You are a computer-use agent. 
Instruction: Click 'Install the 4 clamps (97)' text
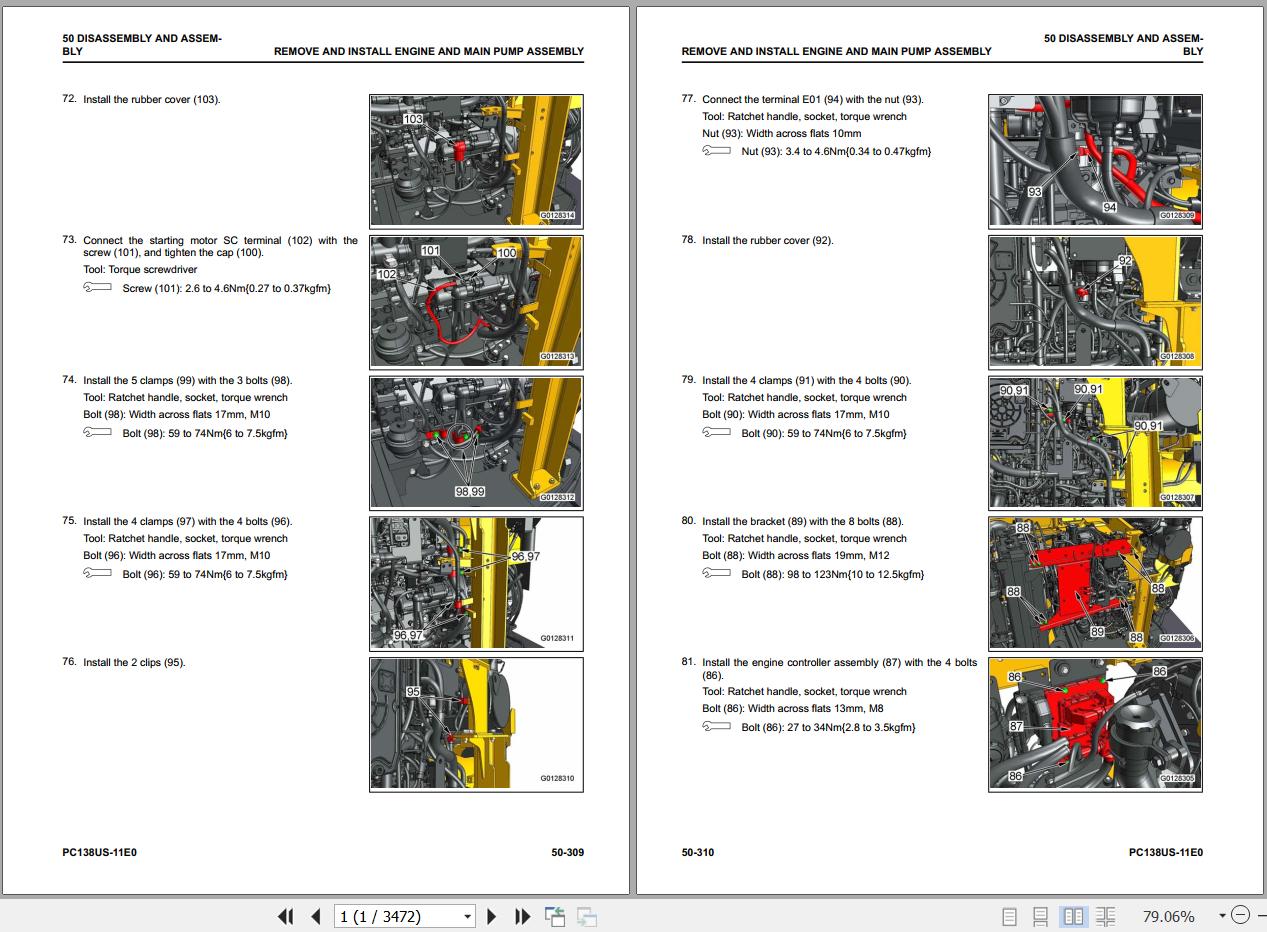point(188,522)
